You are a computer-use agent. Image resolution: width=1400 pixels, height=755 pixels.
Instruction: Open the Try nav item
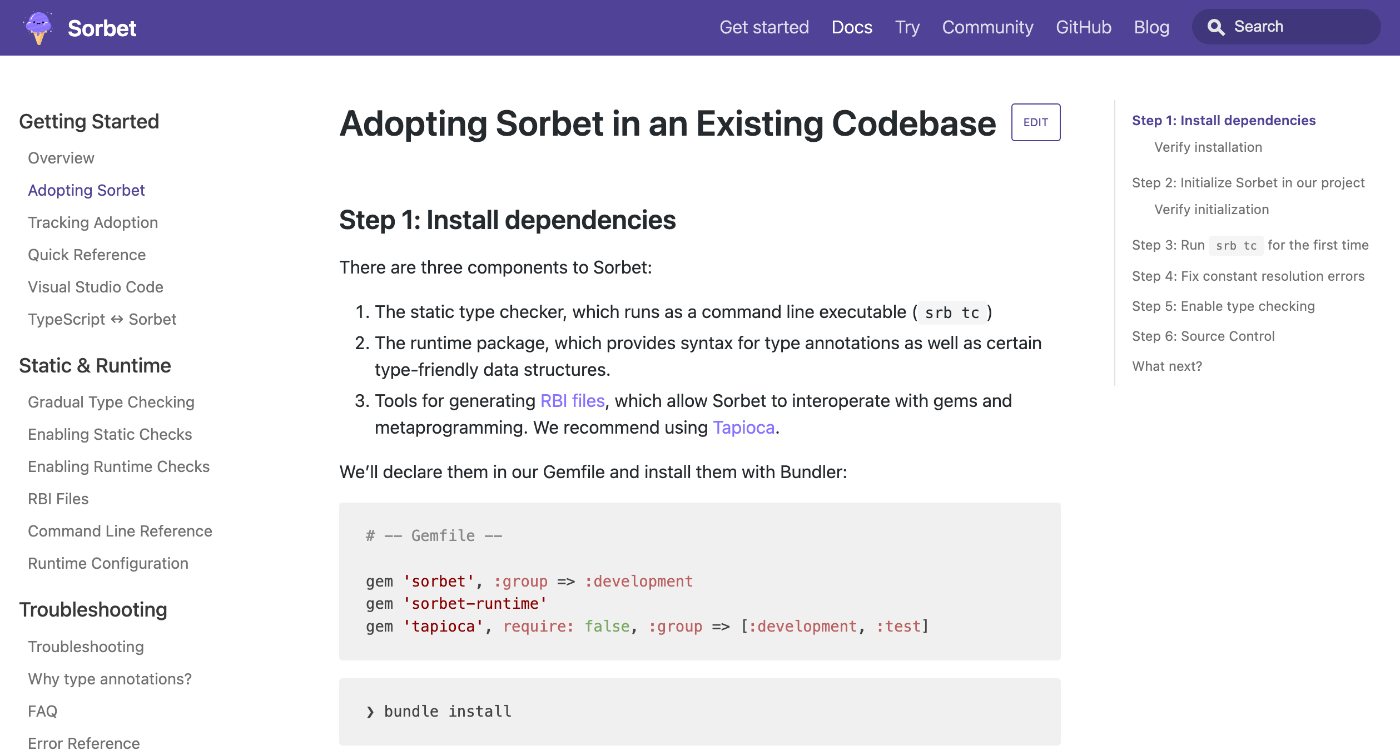point(907,27)
